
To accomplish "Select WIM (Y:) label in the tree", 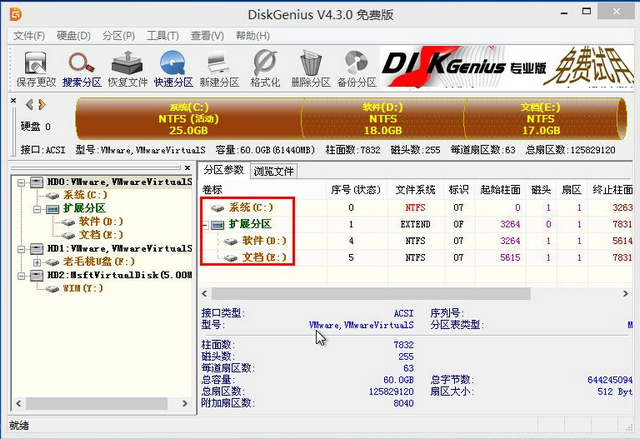I will pos(83,288).
